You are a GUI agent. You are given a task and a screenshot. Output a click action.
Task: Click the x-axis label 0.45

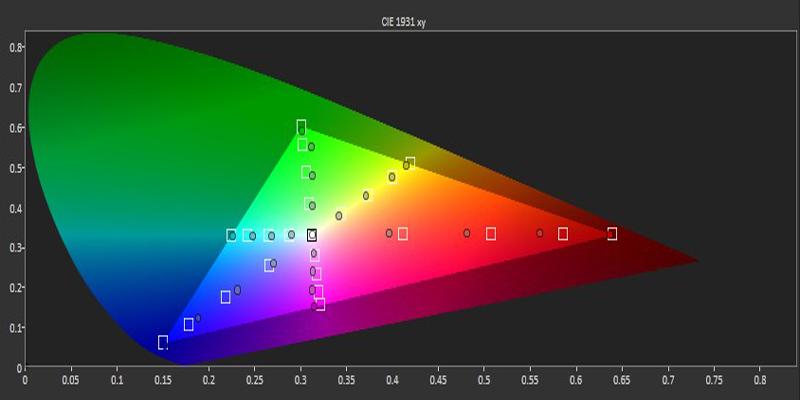click(x=438, y=380)
